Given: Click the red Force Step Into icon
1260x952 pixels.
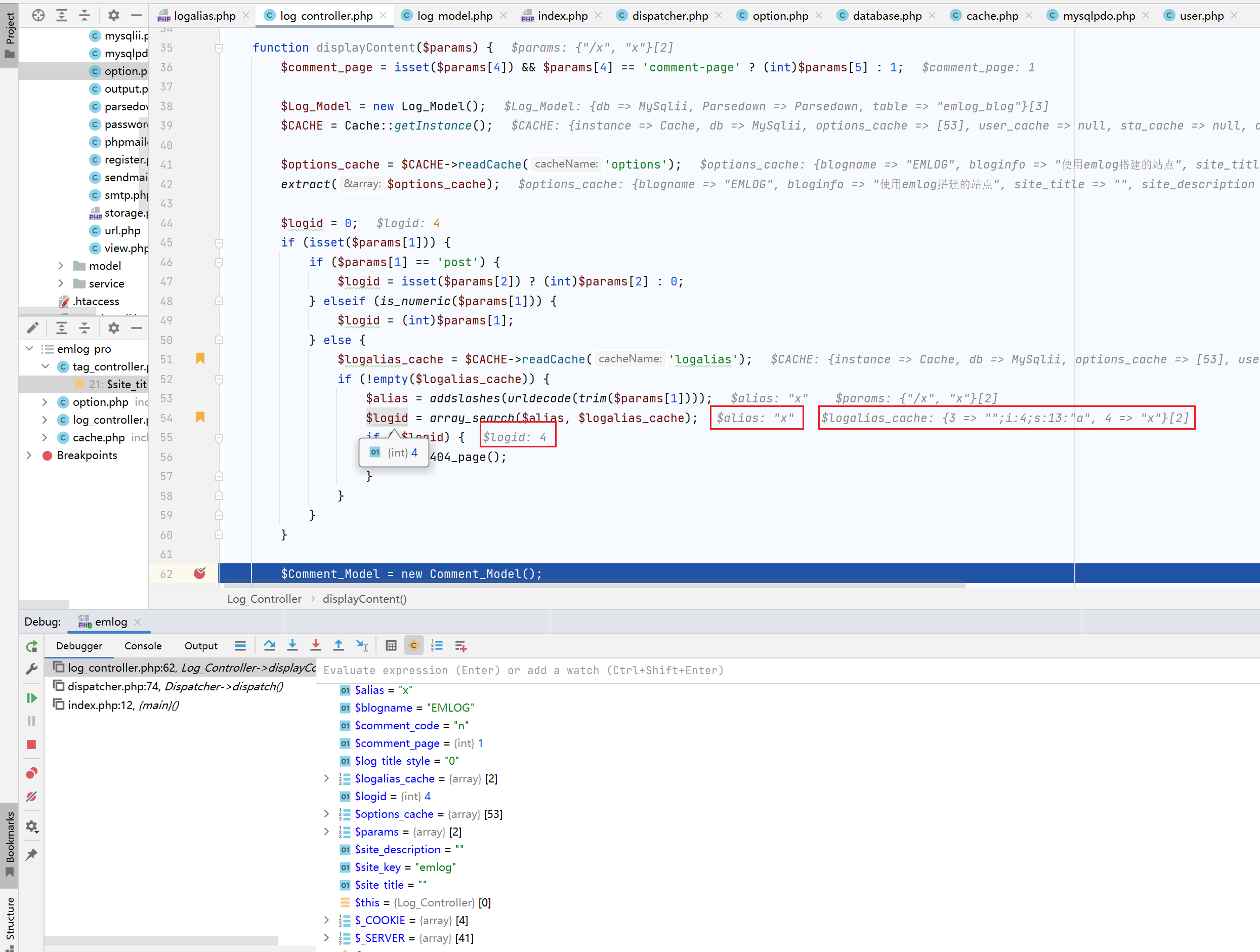Looking at the screenshot, I should tap(316, 645).
